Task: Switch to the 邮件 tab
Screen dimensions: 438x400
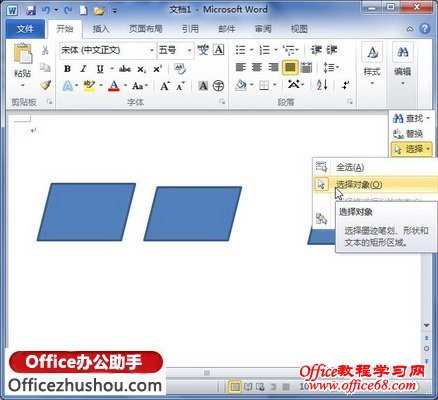Action: tap(227, 29)
